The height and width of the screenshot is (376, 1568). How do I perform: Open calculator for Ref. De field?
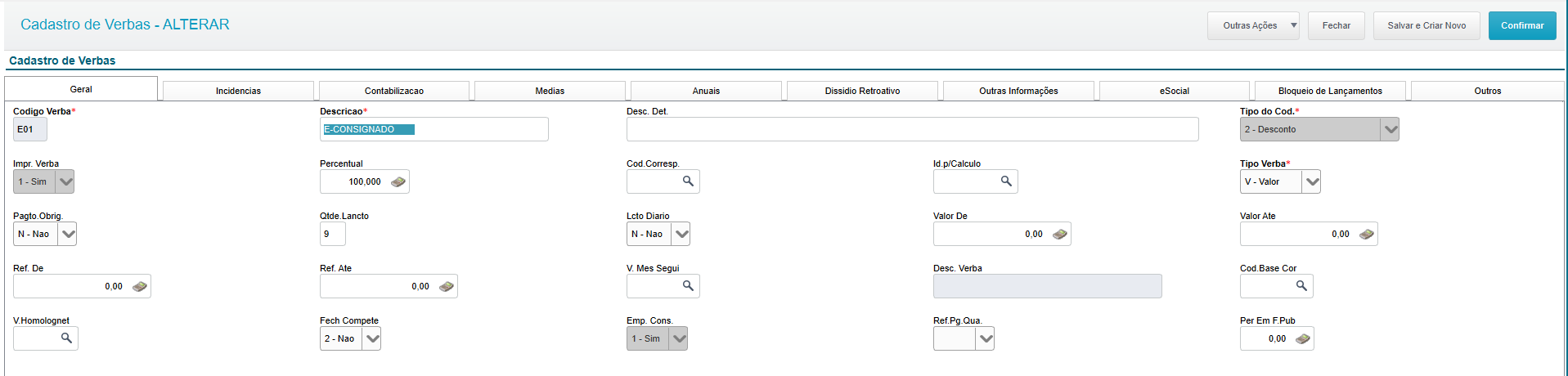pos(139,287)
